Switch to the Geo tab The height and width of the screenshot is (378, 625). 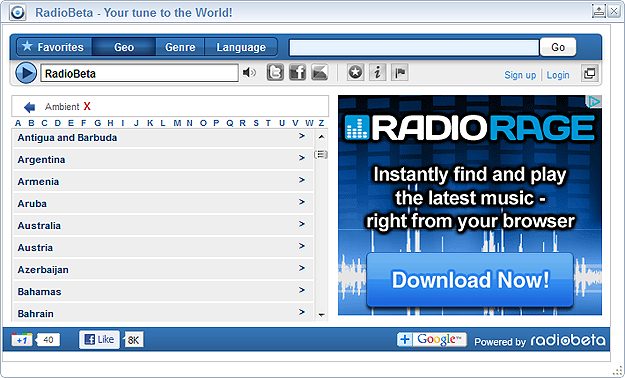click(124, 47)
